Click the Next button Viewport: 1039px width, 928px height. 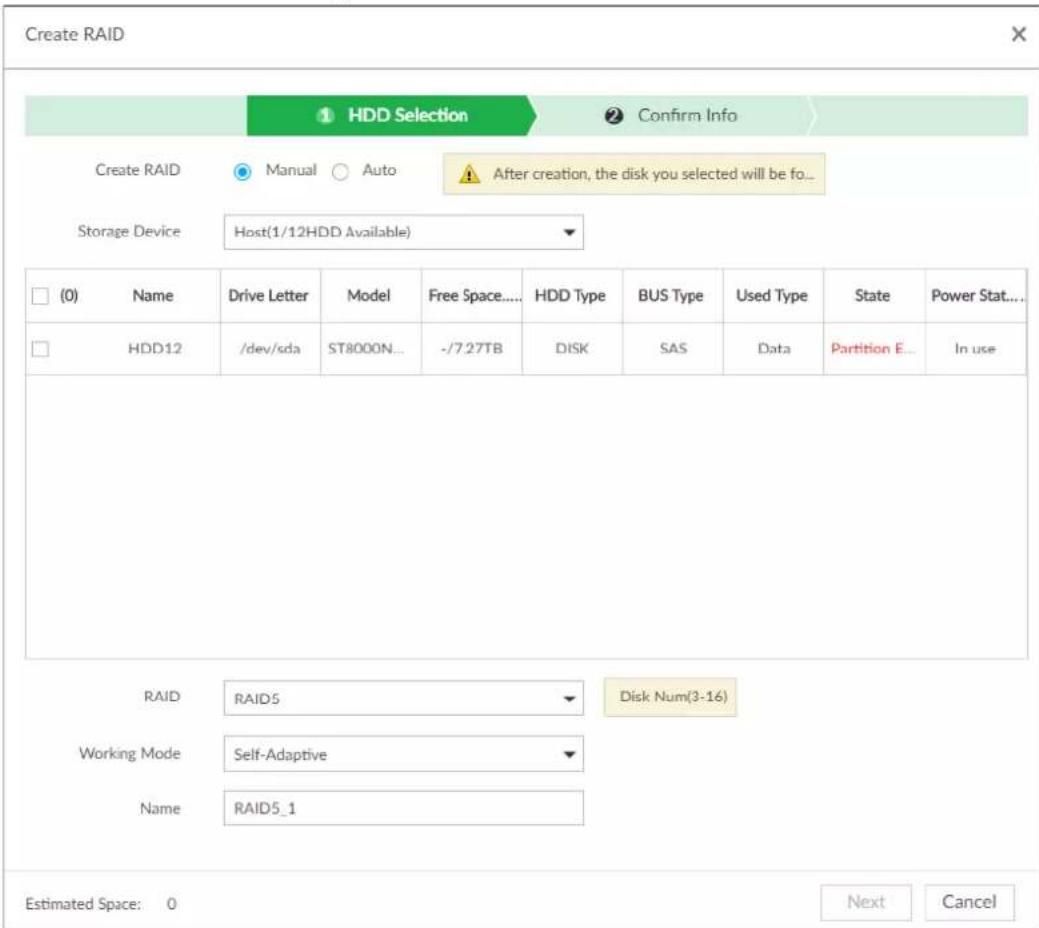coord(865,902)
